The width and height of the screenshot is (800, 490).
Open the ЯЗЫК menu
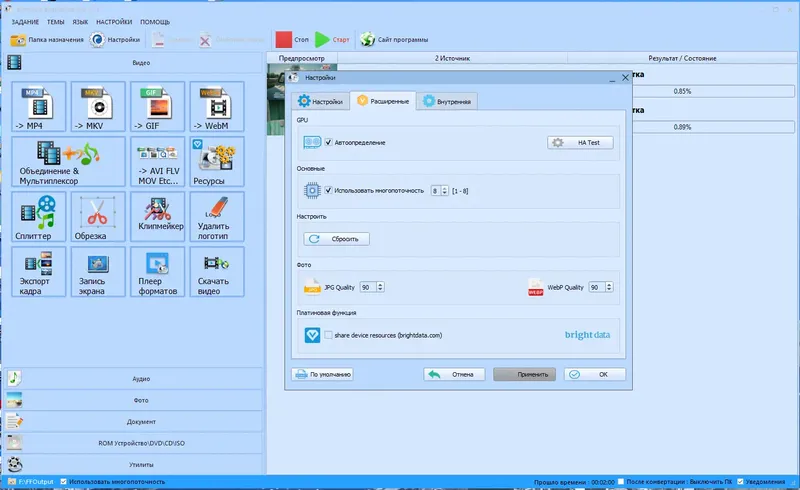(x=80, y=22)
